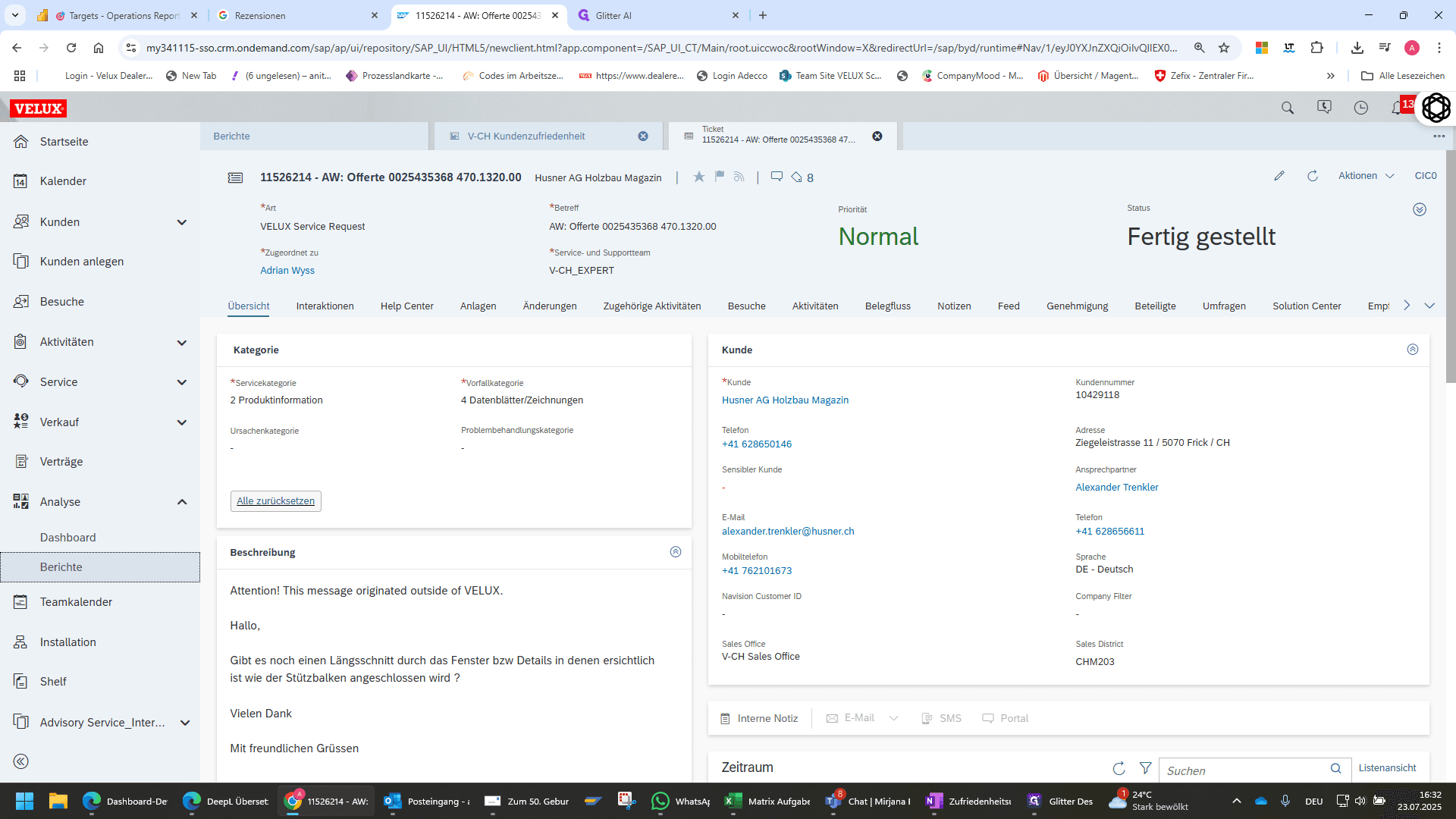Open contact Alexander Trenkler

tap(1117, 488)
